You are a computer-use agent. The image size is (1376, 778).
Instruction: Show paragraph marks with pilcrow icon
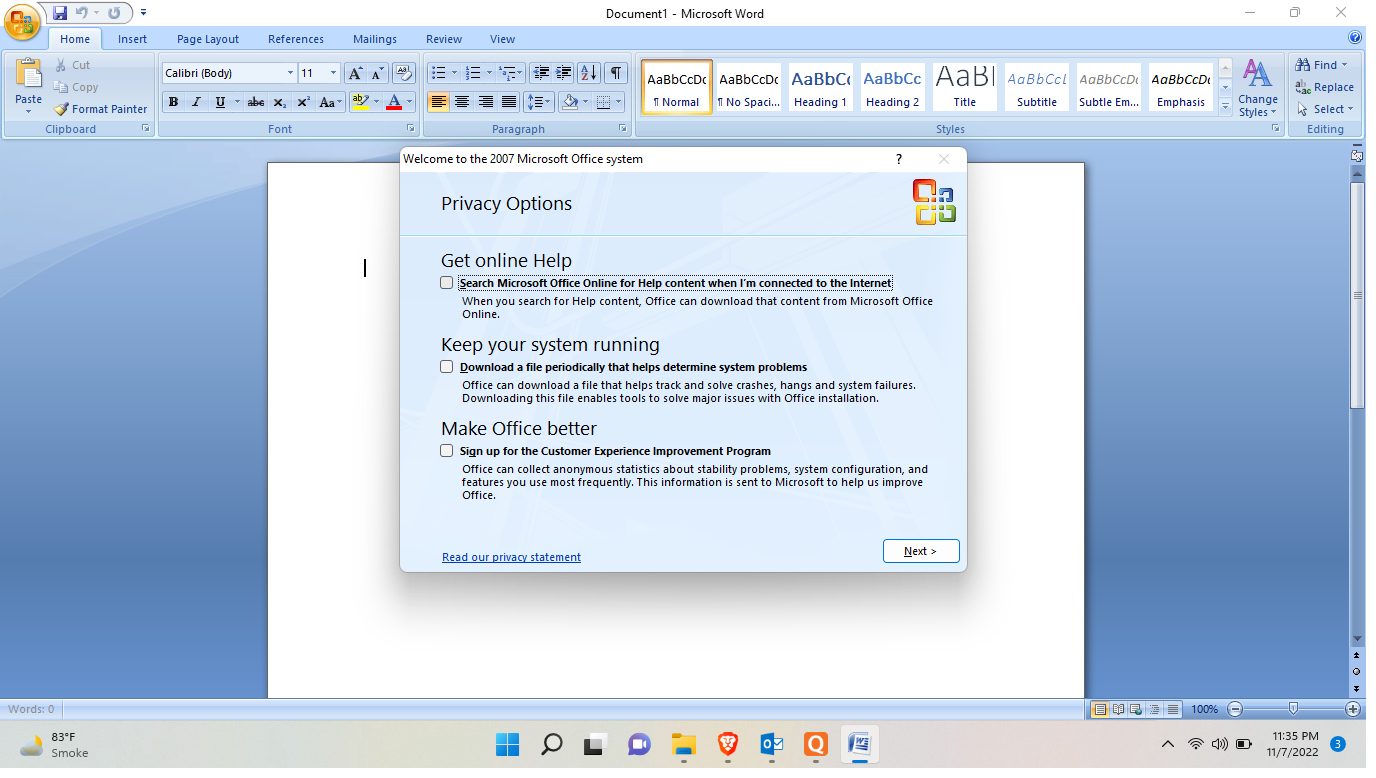pos(616,73)
